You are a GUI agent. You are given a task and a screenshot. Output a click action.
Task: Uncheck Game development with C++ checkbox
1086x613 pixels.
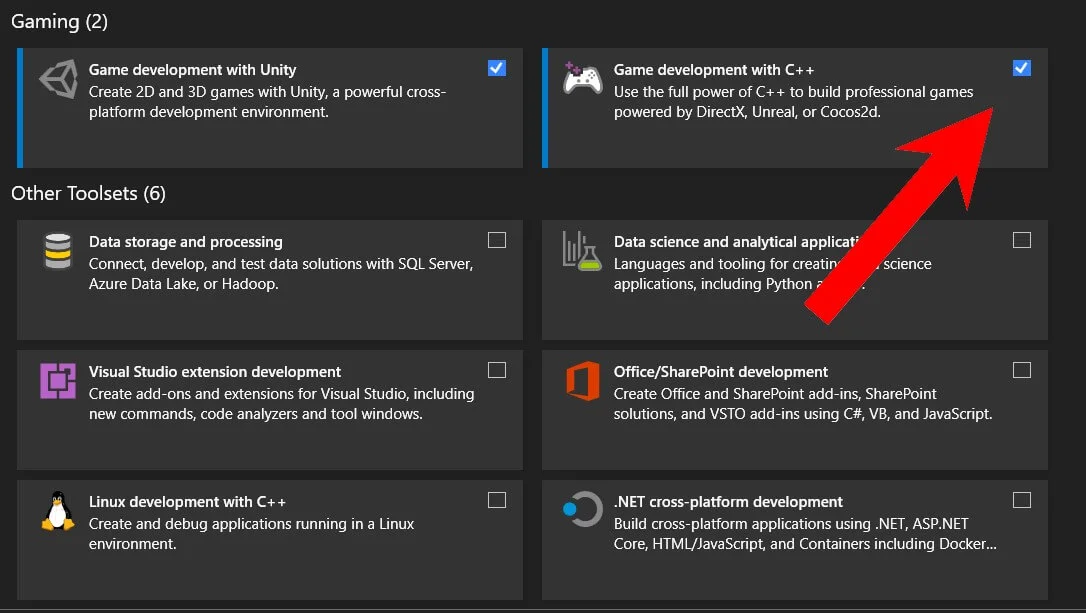1021,68
